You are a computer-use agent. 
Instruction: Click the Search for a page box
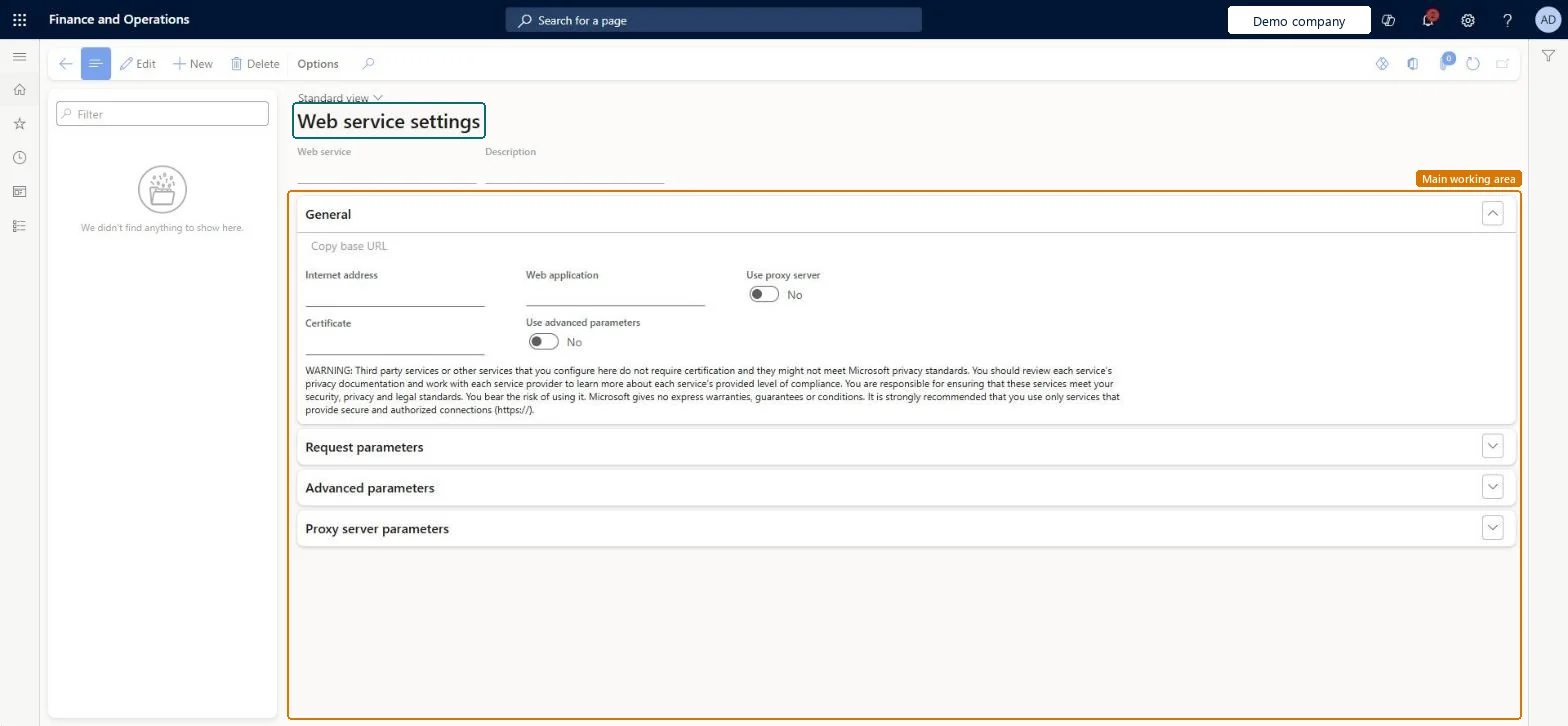pyautogui.click(x=713, y=20)
